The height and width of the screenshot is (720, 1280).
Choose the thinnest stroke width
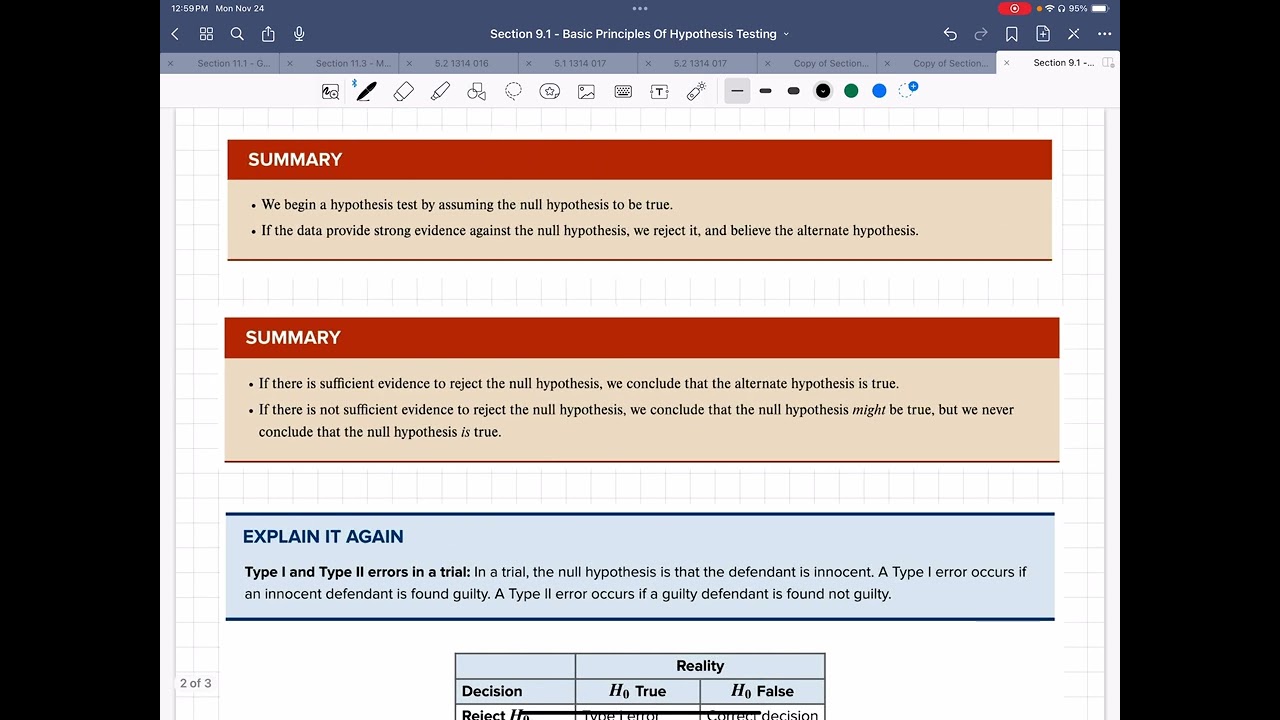tap(737, 91)
